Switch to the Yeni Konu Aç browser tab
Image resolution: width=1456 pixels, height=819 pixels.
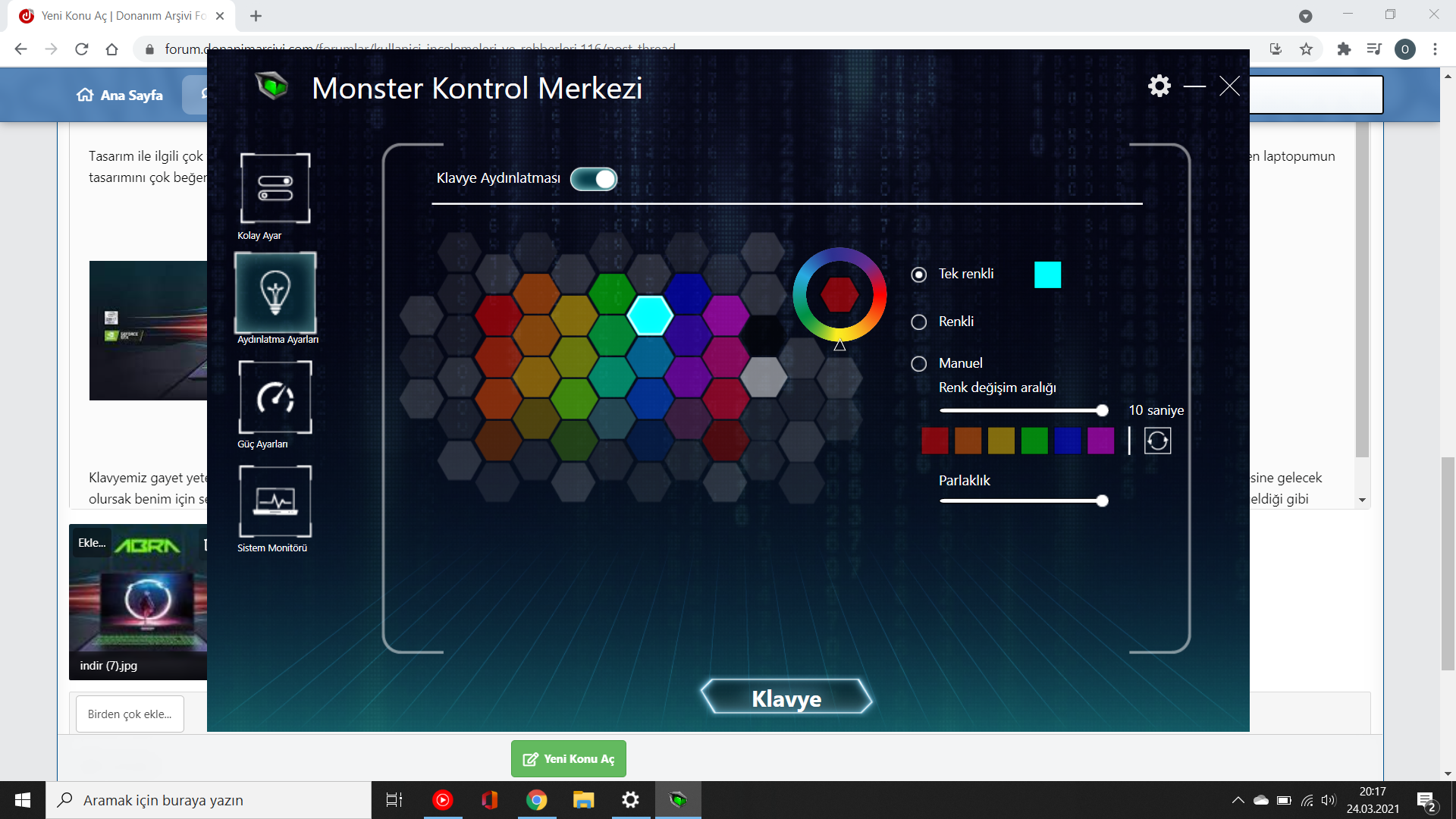(x=121, y=16)
